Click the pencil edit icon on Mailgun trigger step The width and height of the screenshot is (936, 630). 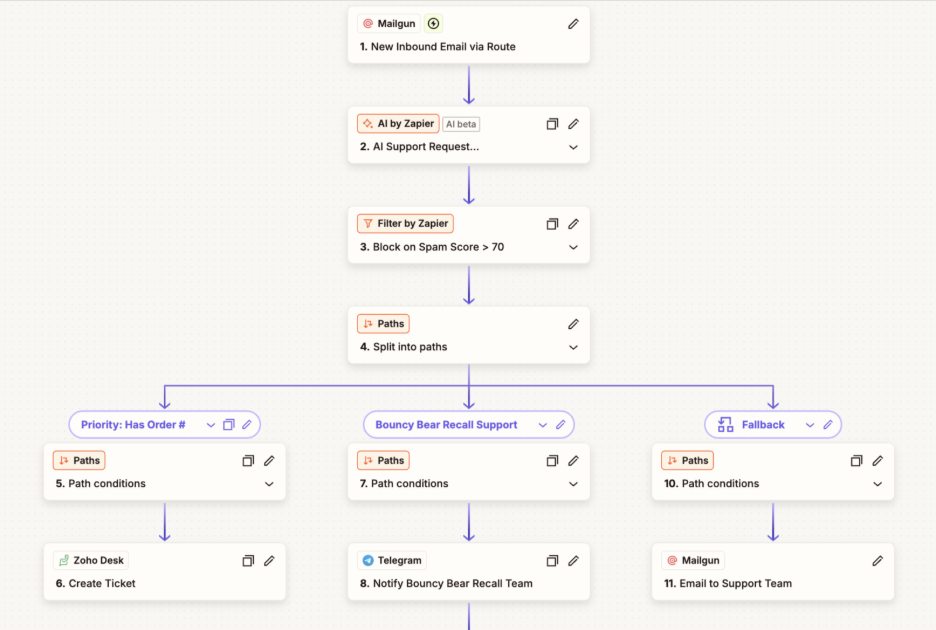573,24
